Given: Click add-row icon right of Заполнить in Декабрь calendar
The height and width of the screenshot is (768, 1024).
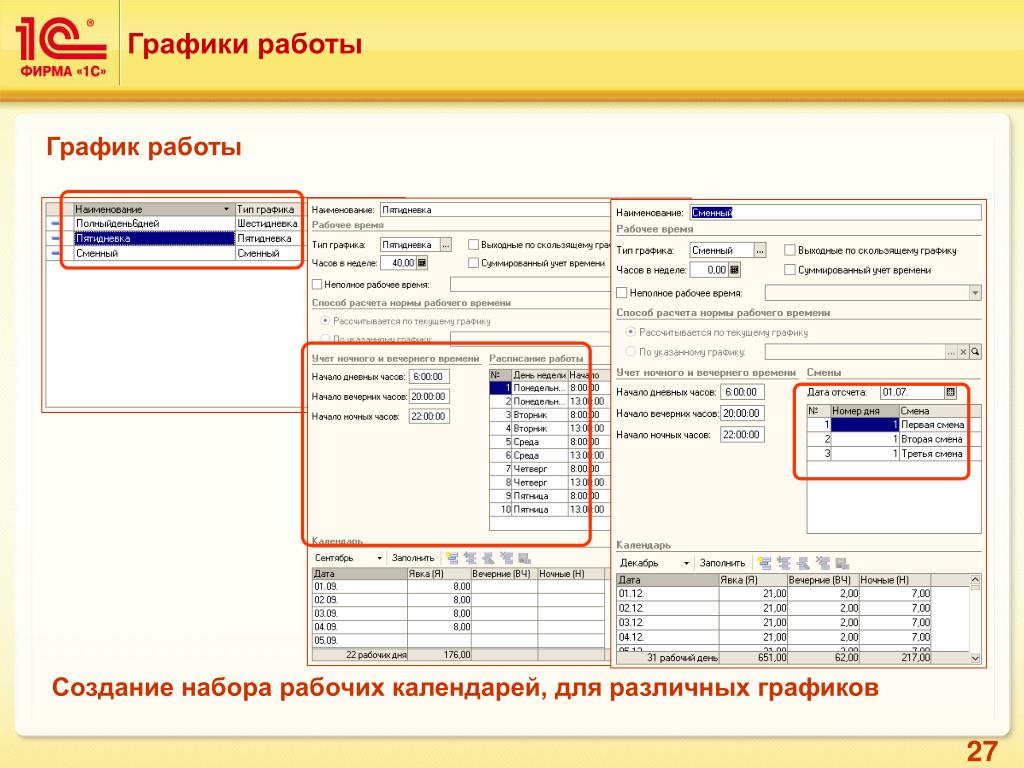Looking at the screenshot, I should pyautogui.click(x=765, y=563).
